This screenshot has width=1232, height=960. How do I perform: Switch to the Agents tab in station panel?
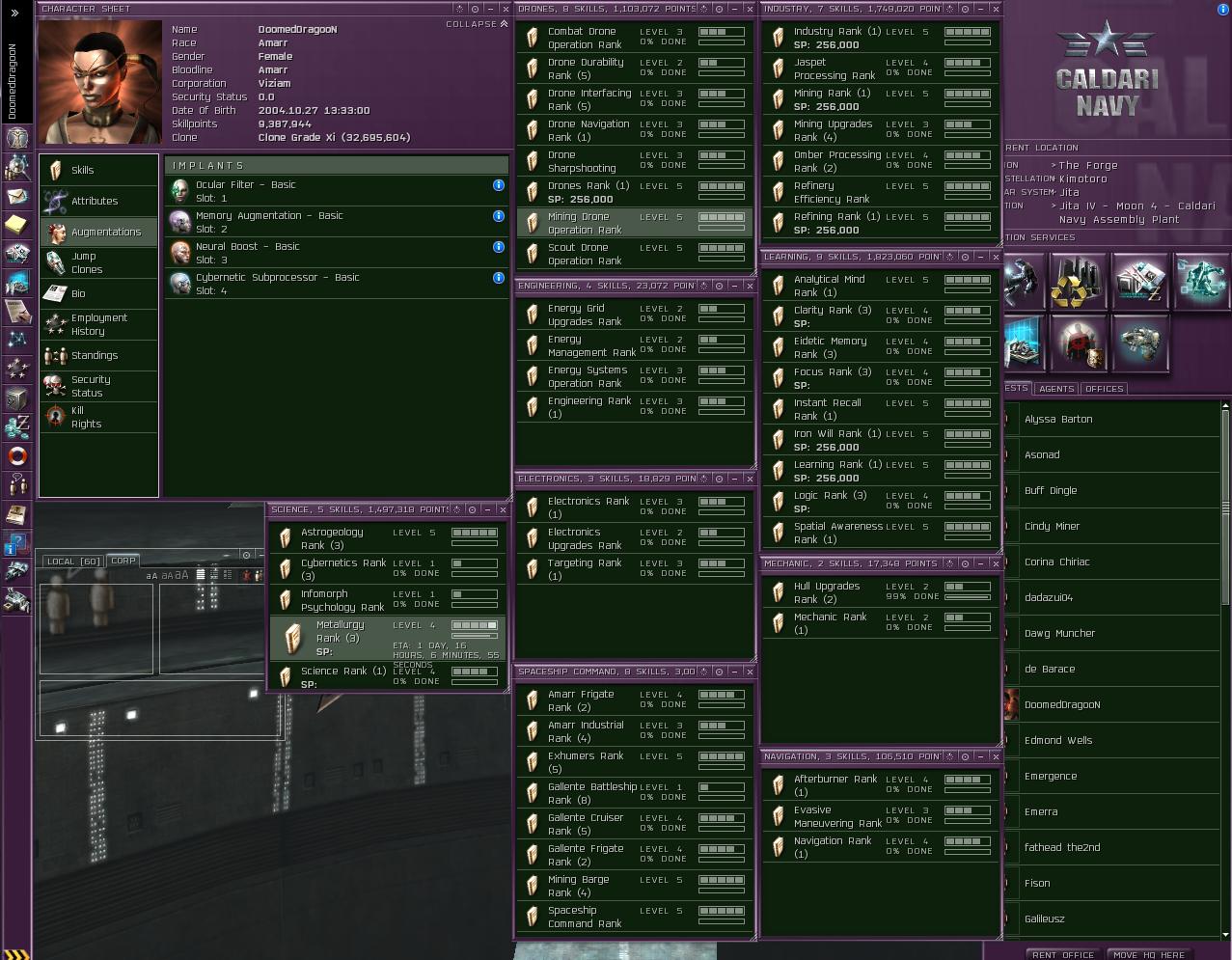click(x=1056, y=389)
